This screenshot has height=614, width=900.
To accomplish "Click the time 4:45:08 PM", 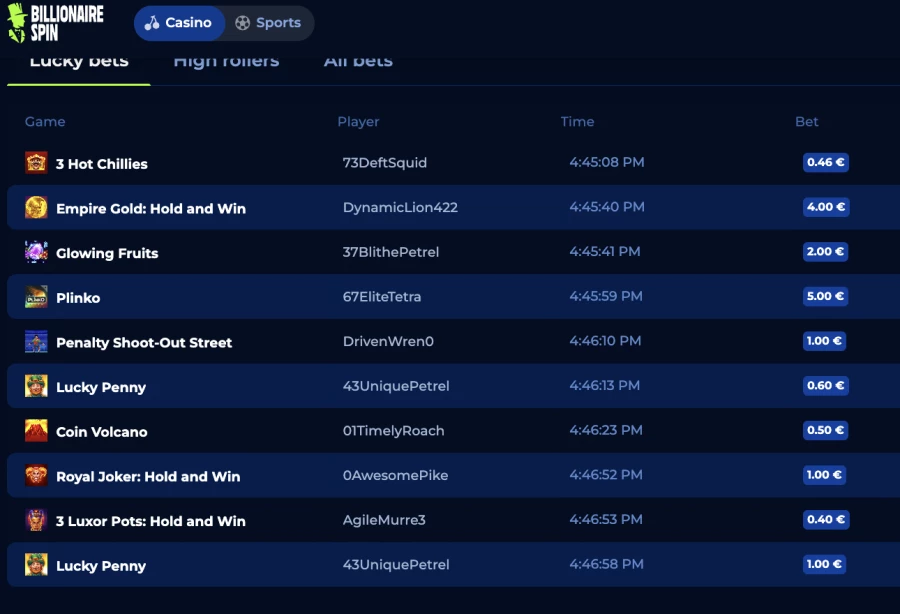I will [607, 162].
